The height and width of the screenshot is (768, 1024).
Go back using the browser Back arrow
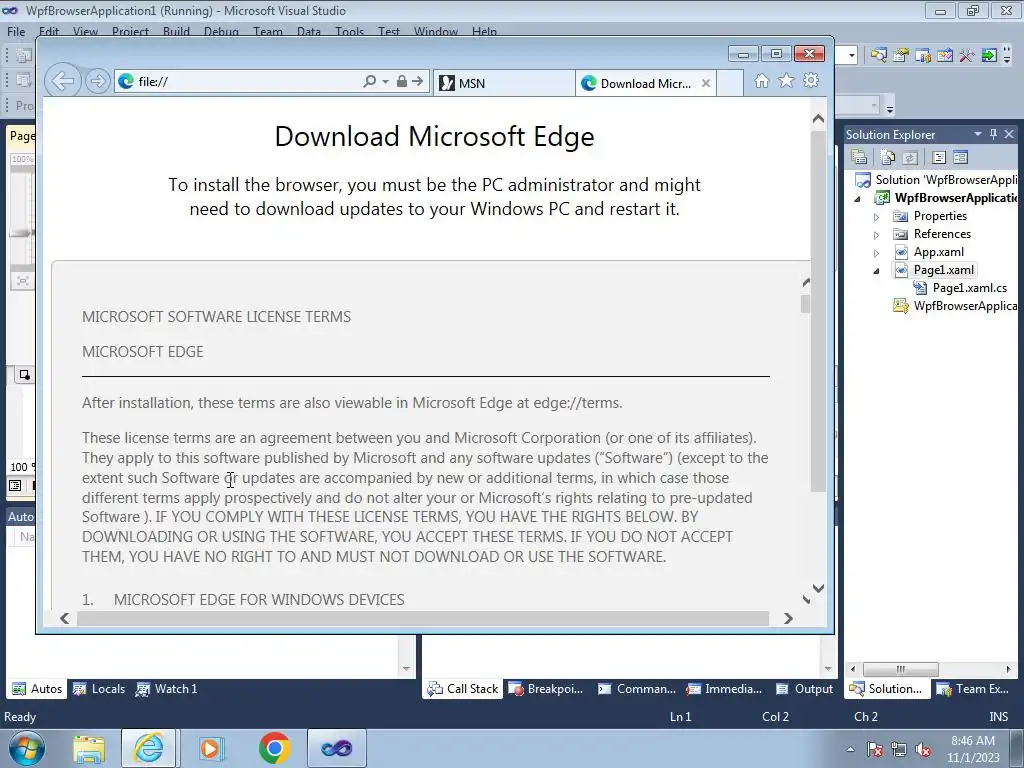coord(63,81)
